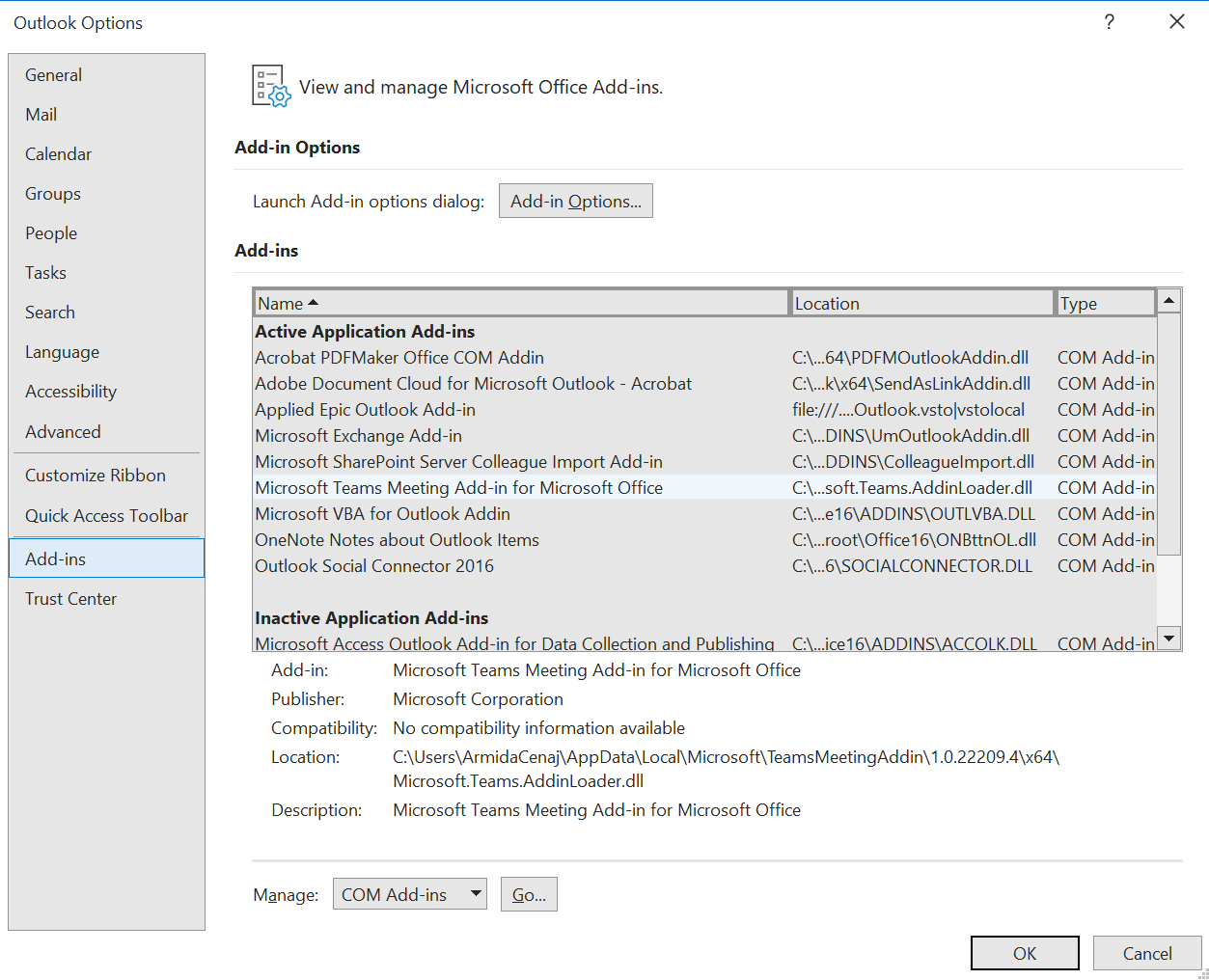Open the Manage dropdown arrow
The width and height of the screenshot is (1209, 980).
(x=471, y=894)
